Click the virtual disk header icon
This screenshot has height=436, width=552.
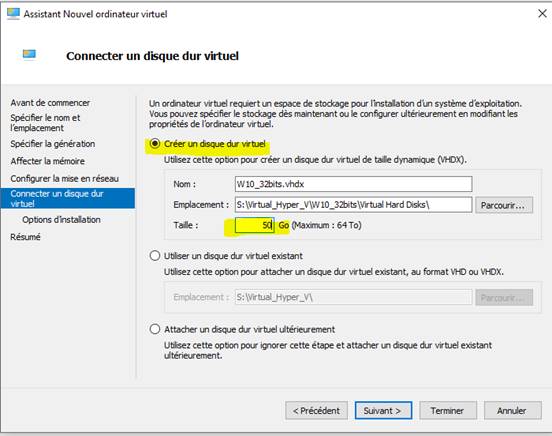[29, 55]
